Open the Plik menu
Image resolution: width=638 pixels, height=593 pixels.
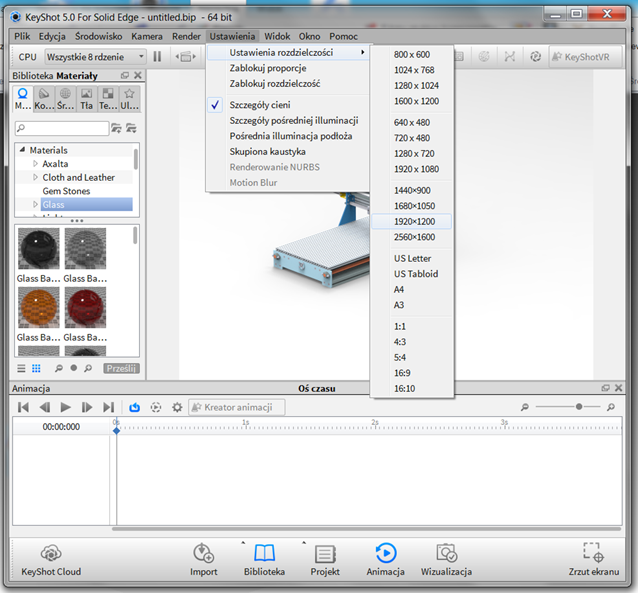tap(22, 36)
